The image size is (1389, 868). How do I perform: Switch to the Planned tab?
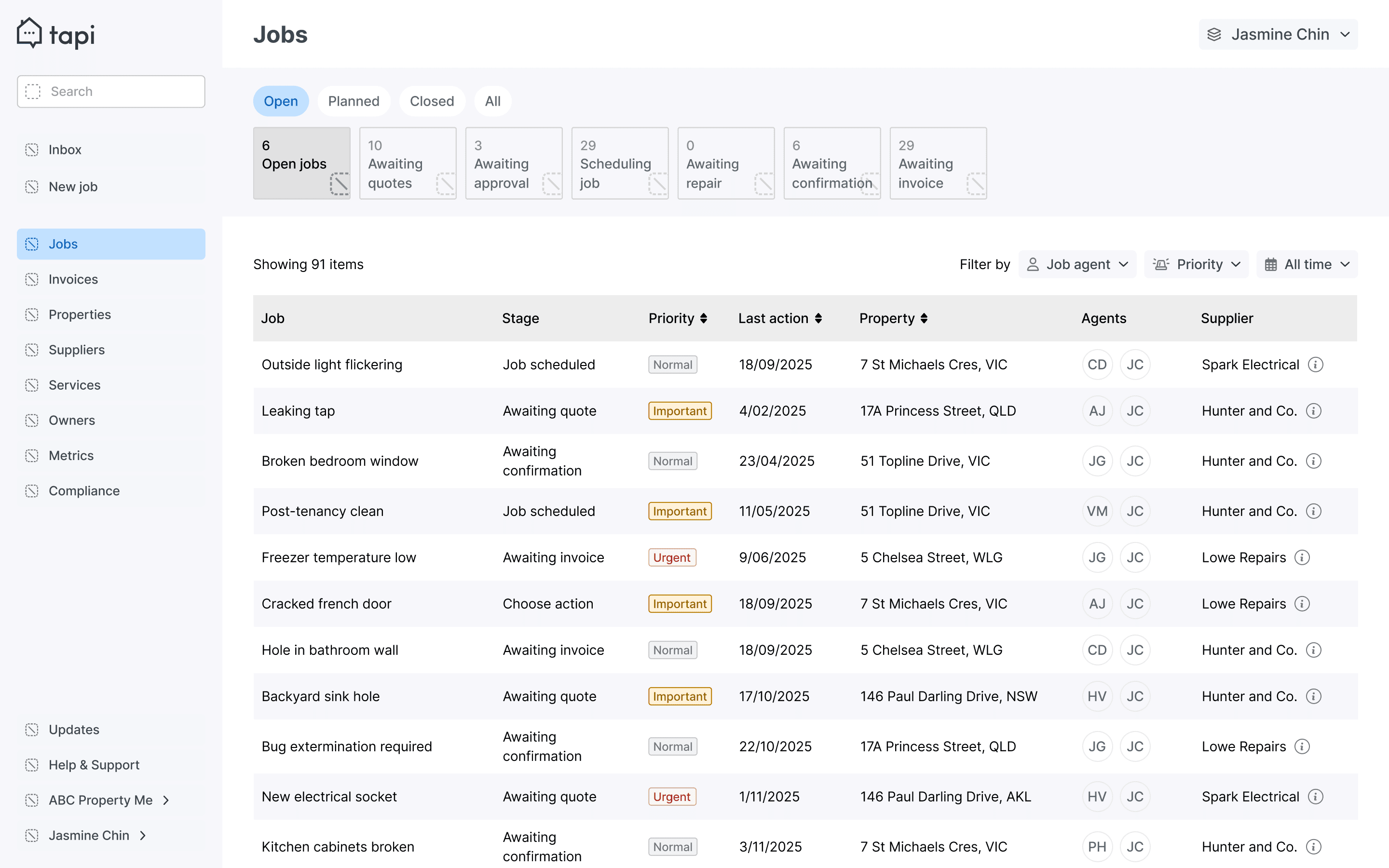354,102
